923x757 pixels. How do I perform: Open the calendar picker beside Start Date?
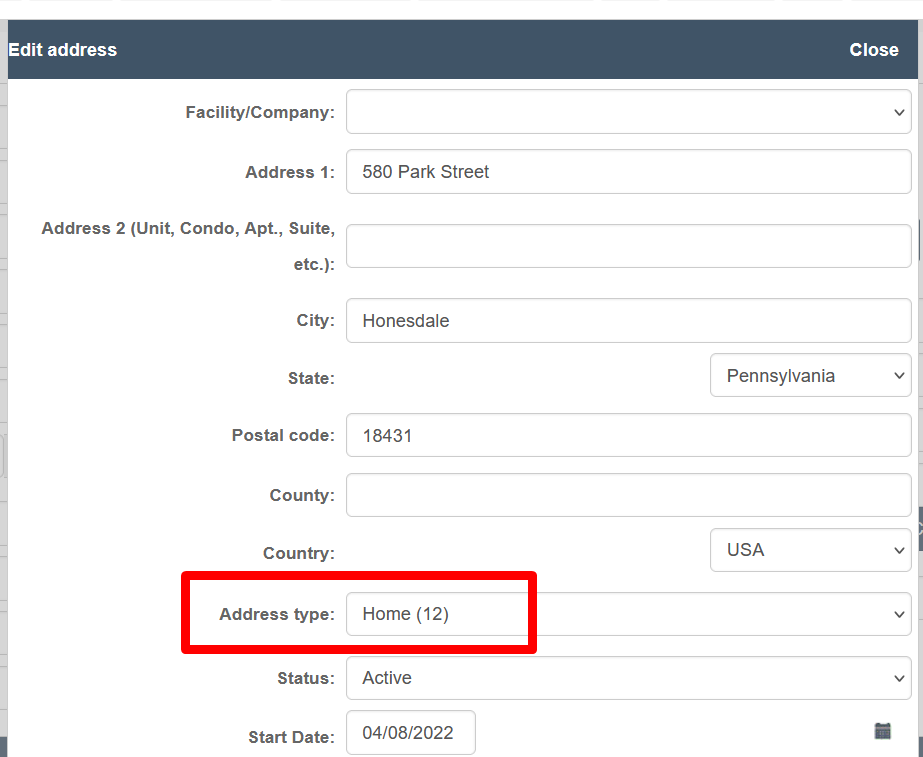tap(882, 731)
